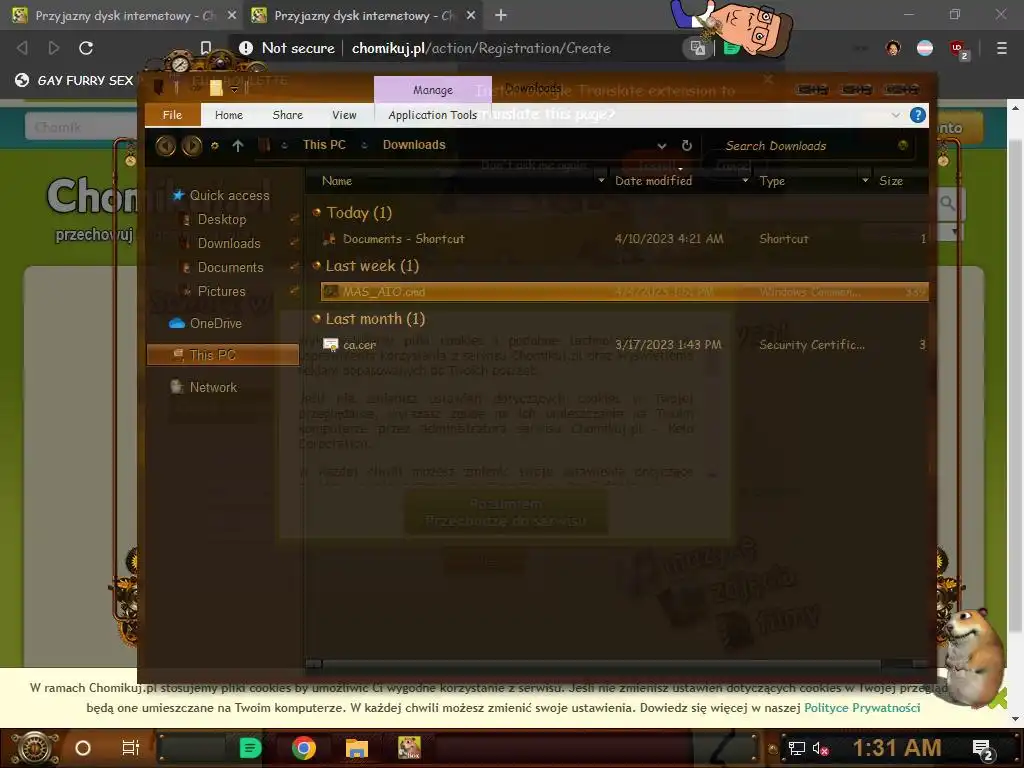Open the GAY FURRY SEX bookmark

coord(74,80)
